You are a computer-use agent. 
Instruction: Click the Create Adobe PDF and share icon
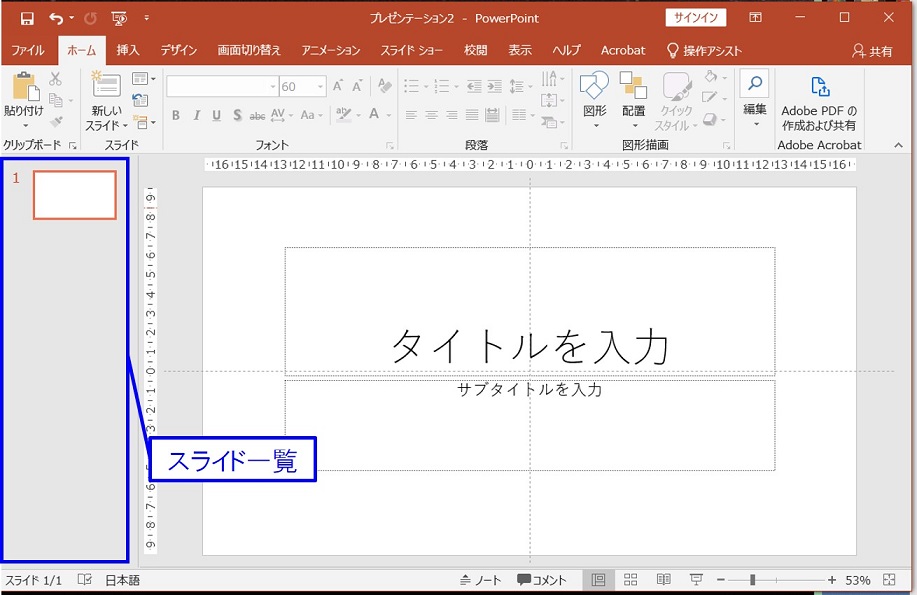coord(819,88)
